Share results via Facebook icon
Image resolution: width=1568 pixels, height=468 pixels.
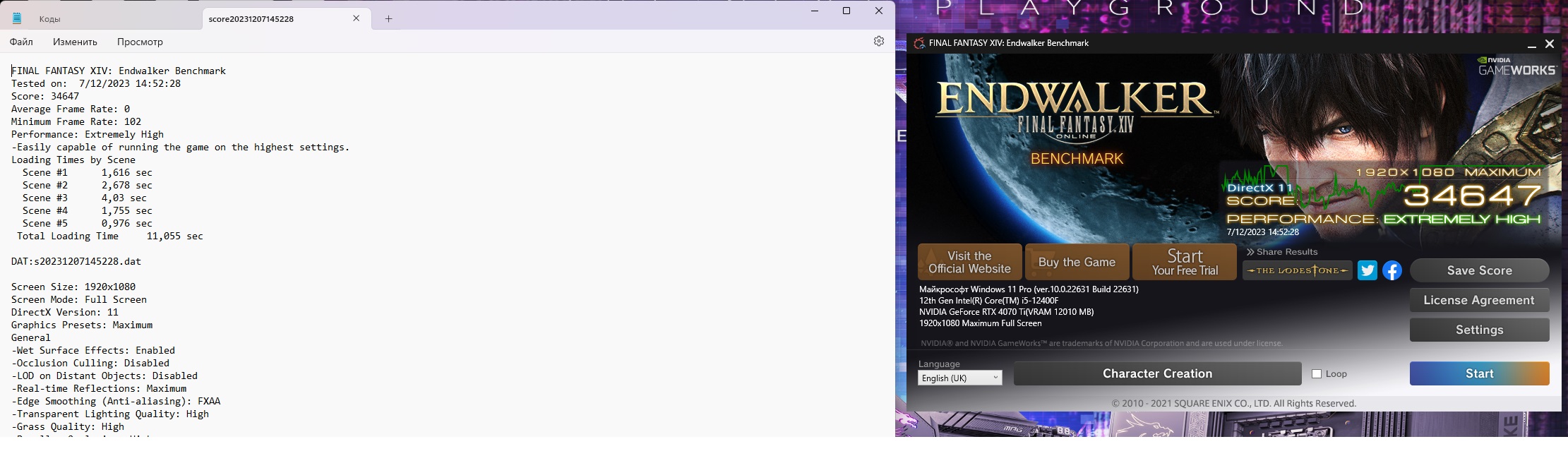pyautogui.click(x=1392, y=270)
